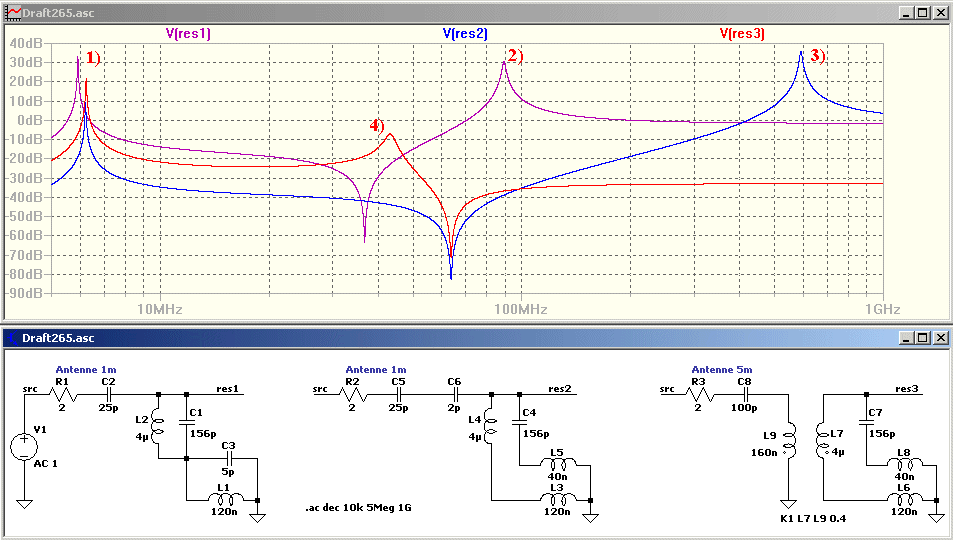Screen dimensions: 953x540
Task: Maximize the schematic window
Action: coord(923,338)
